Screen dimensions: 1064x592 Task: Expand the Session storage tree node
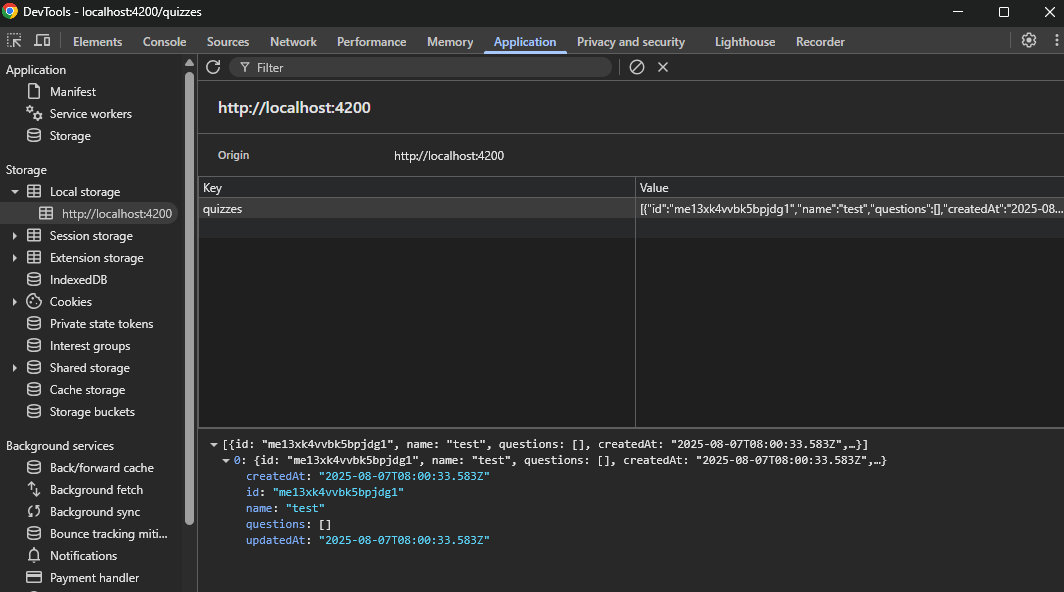15,236
